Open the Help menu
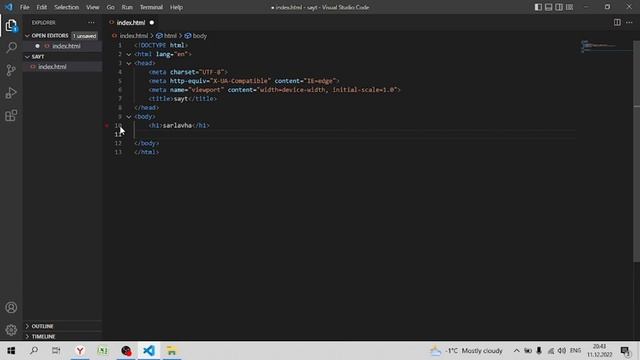 pos(176,7)
